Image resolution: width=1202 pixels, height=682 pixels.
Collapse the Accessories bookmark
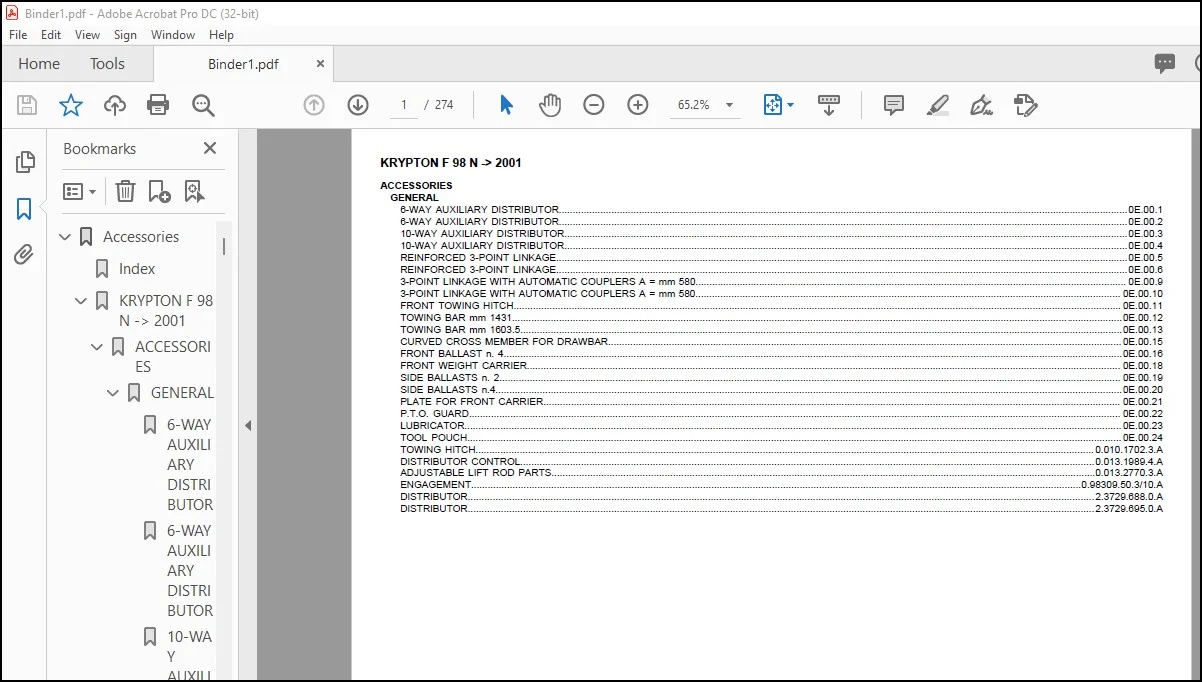pos(65,237)
